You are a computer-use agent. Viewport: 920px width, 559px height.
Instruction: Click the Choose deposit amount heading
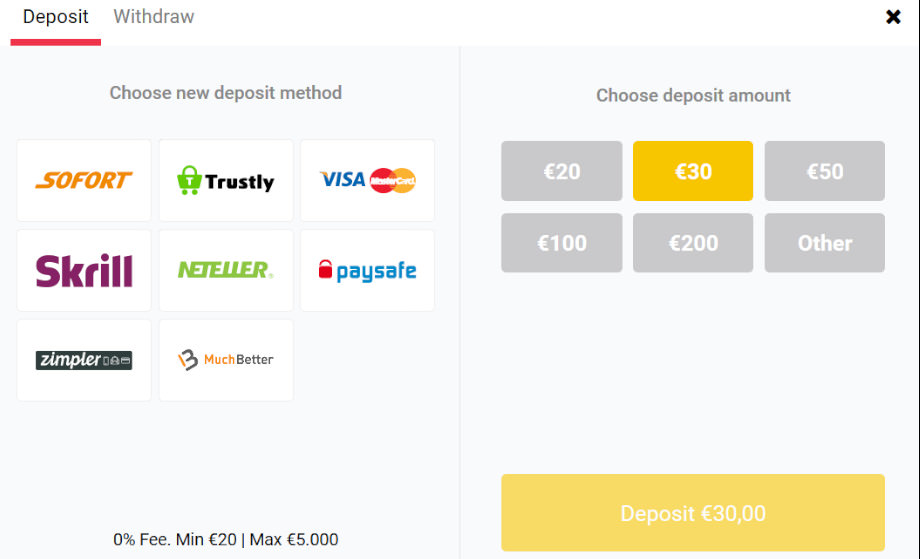coord(693,95)
